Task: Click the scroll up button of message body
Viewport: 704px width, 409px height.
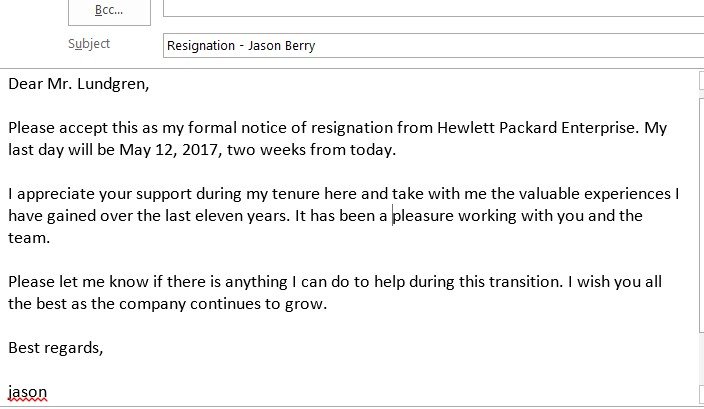Action: [702, 81]
